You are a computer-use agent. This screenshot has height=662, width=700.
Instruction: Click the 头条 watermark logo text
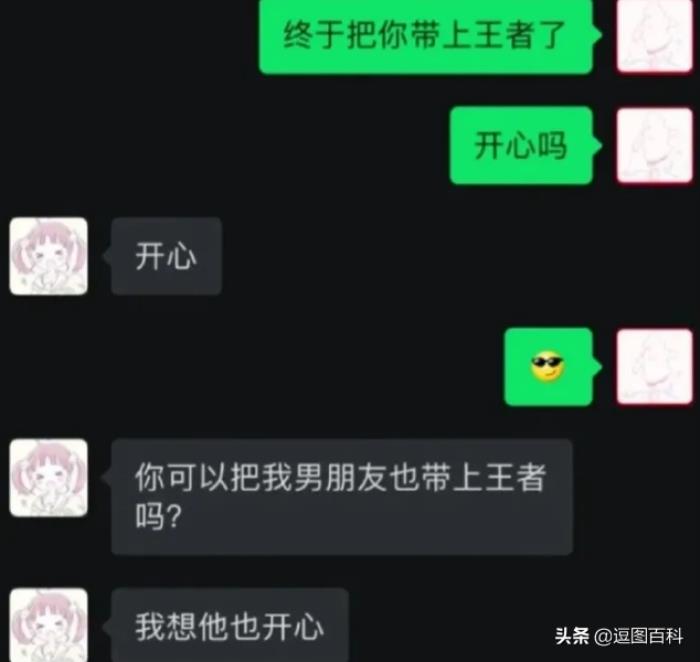pos(572,636)
